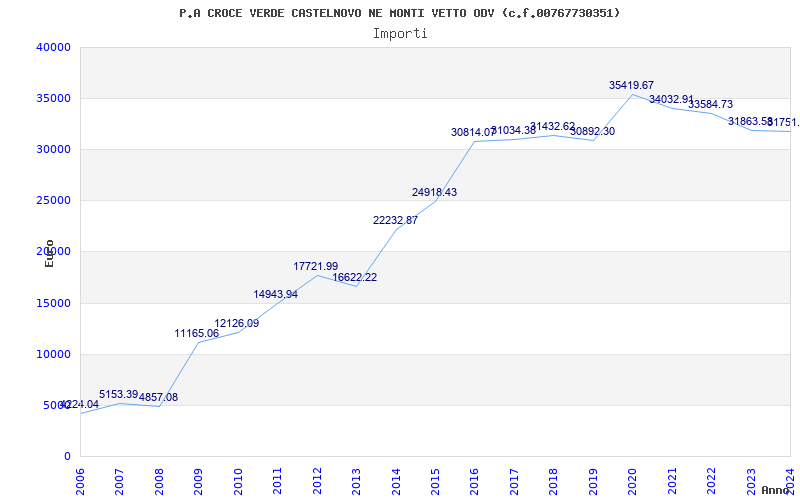Click y-axis tick label 0
This screenshot has width=800, height=500.
coord(67,457)
